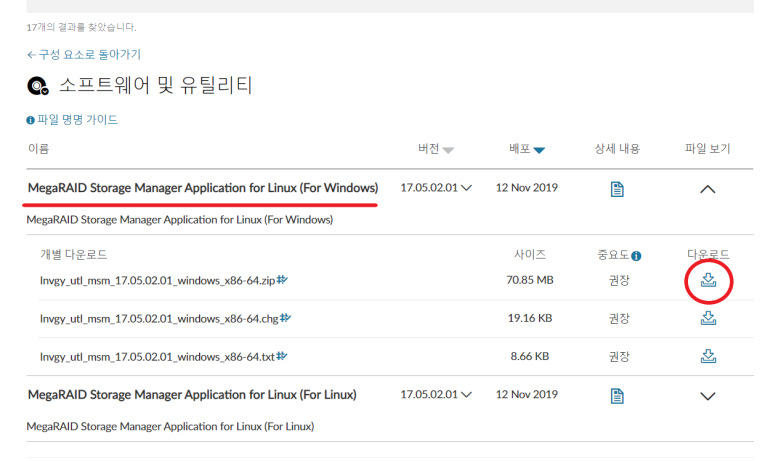This screenshot has height=461, width=773.
Task: Click the 8.66 KB size value
Action: tap(529, 356)
